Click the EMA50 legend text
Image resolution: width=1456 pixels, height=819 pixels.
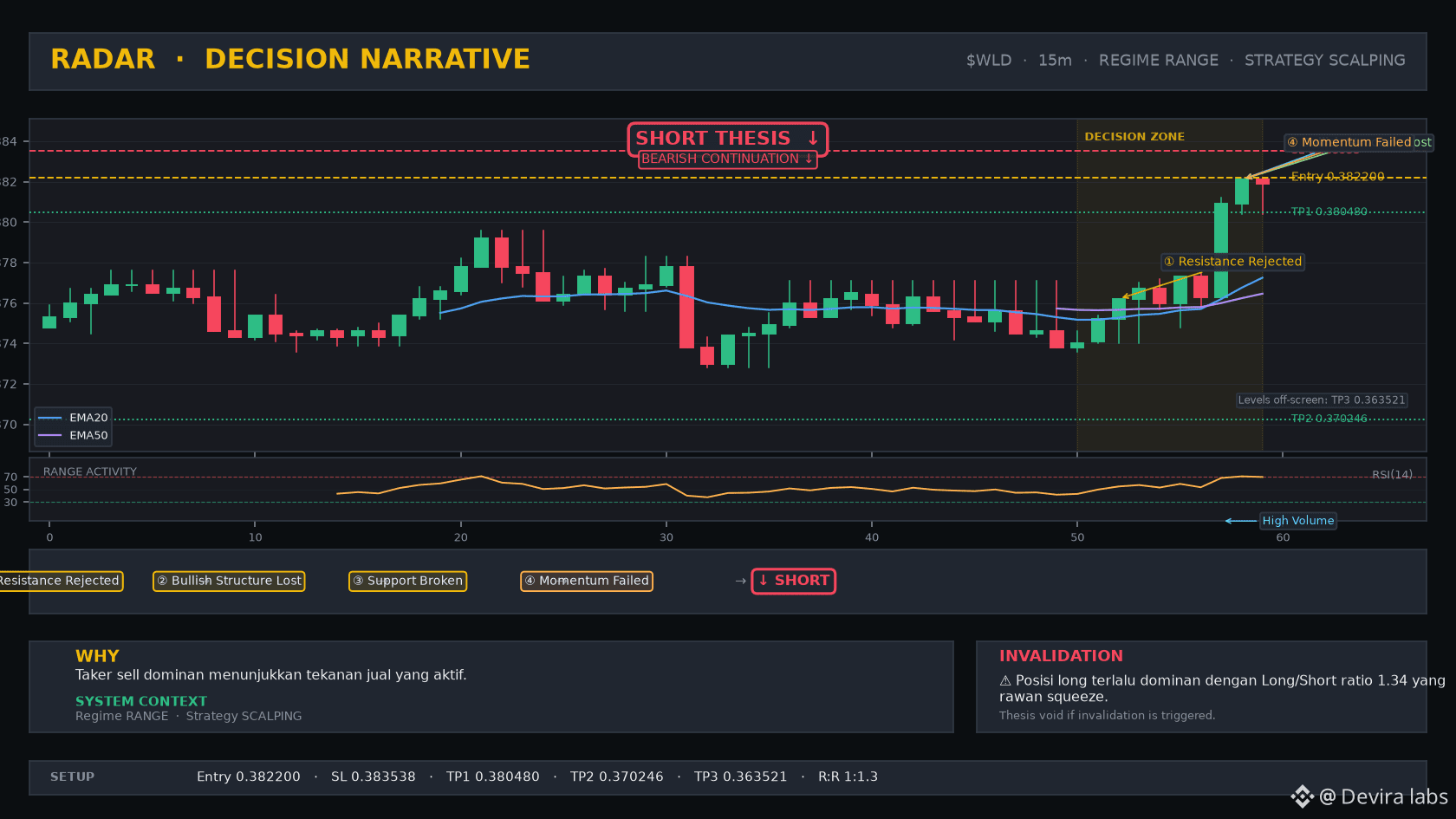(x=88, y=435)
